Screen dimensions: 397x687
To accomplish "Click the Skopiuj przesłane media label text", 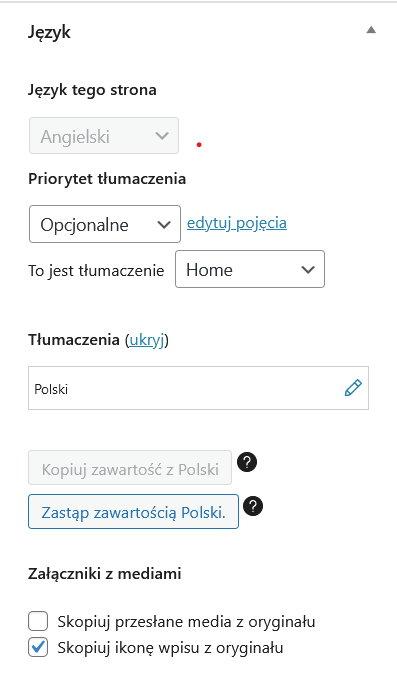I will click(186, 622).
